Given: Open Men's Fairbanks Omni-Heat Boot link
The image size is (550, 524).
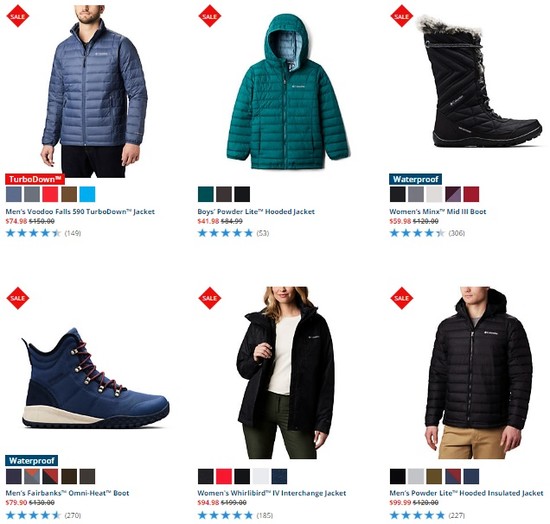Looking at the screenshot, I should pyautogui.click(x=67, y=493).
